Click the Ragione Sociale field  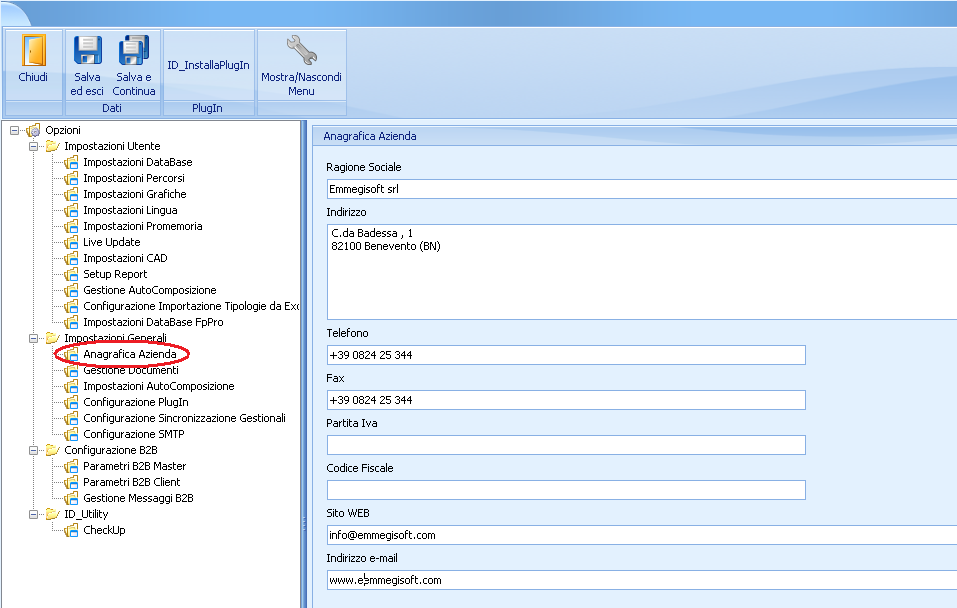click(x=641, y=189)
